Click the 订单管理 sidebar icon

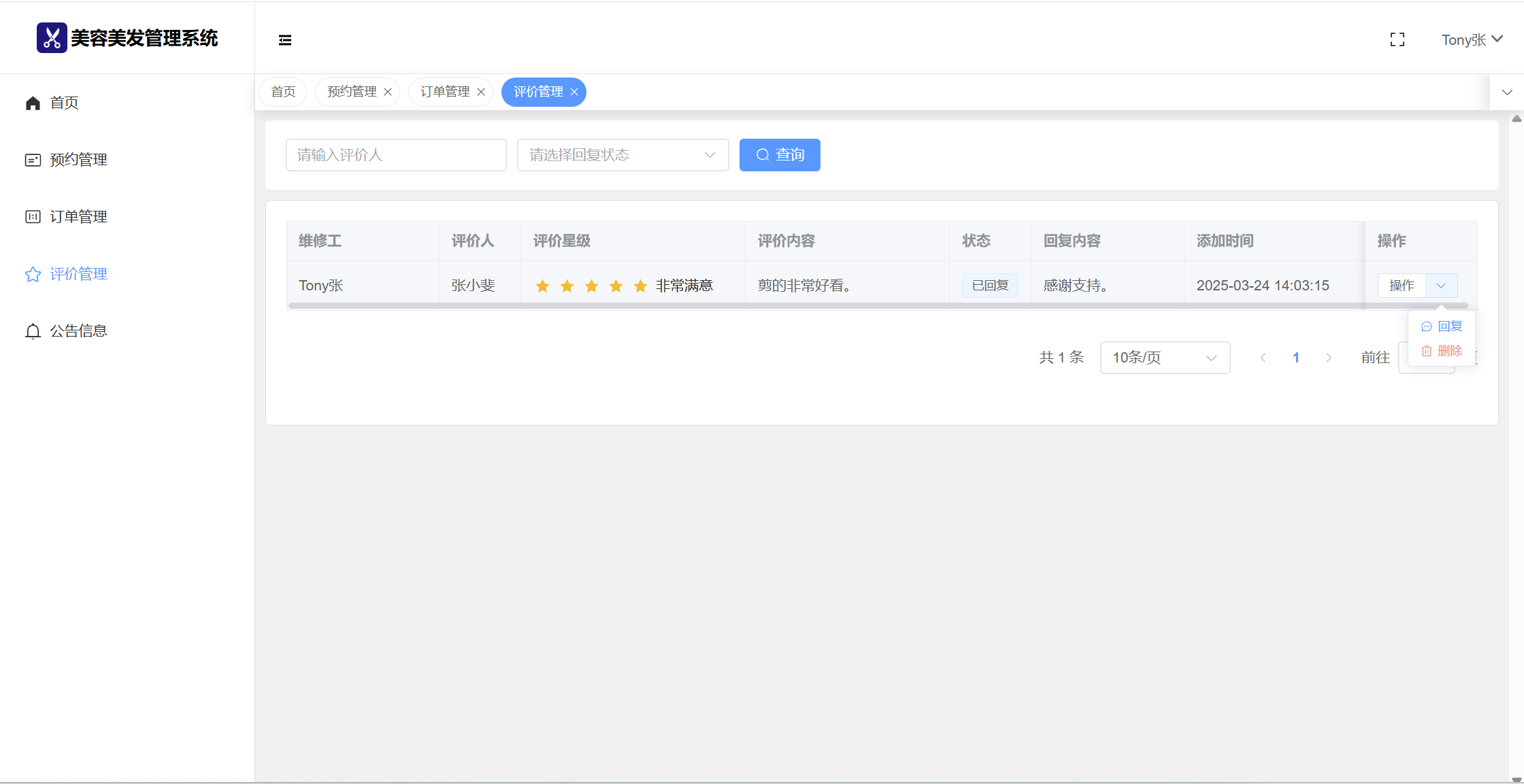tap(33, 217)
